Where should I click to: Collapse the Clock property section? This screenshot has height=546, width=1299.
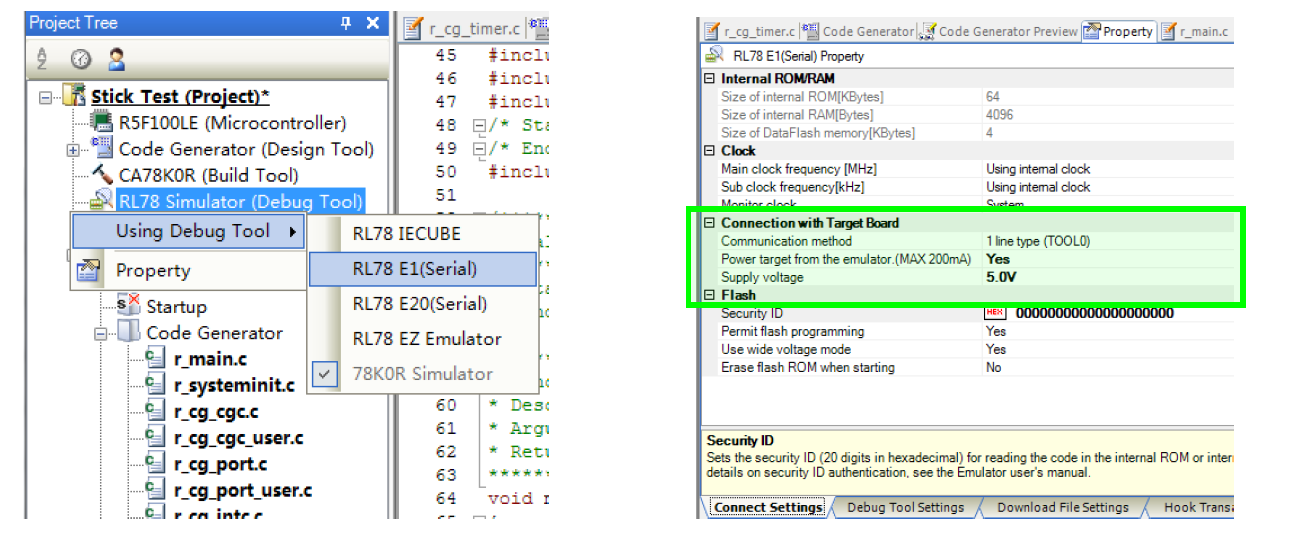(710, 151)
